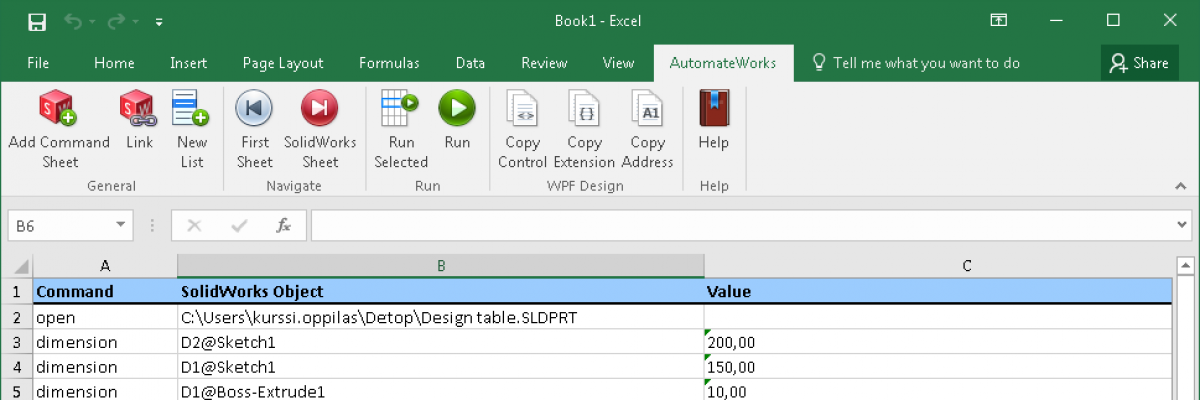Image resolution: width=1200 pixels, height=400 pixels.
Task: Select the AutomateWorks tab
Action: pyautogui.click(x=723, y=62)
